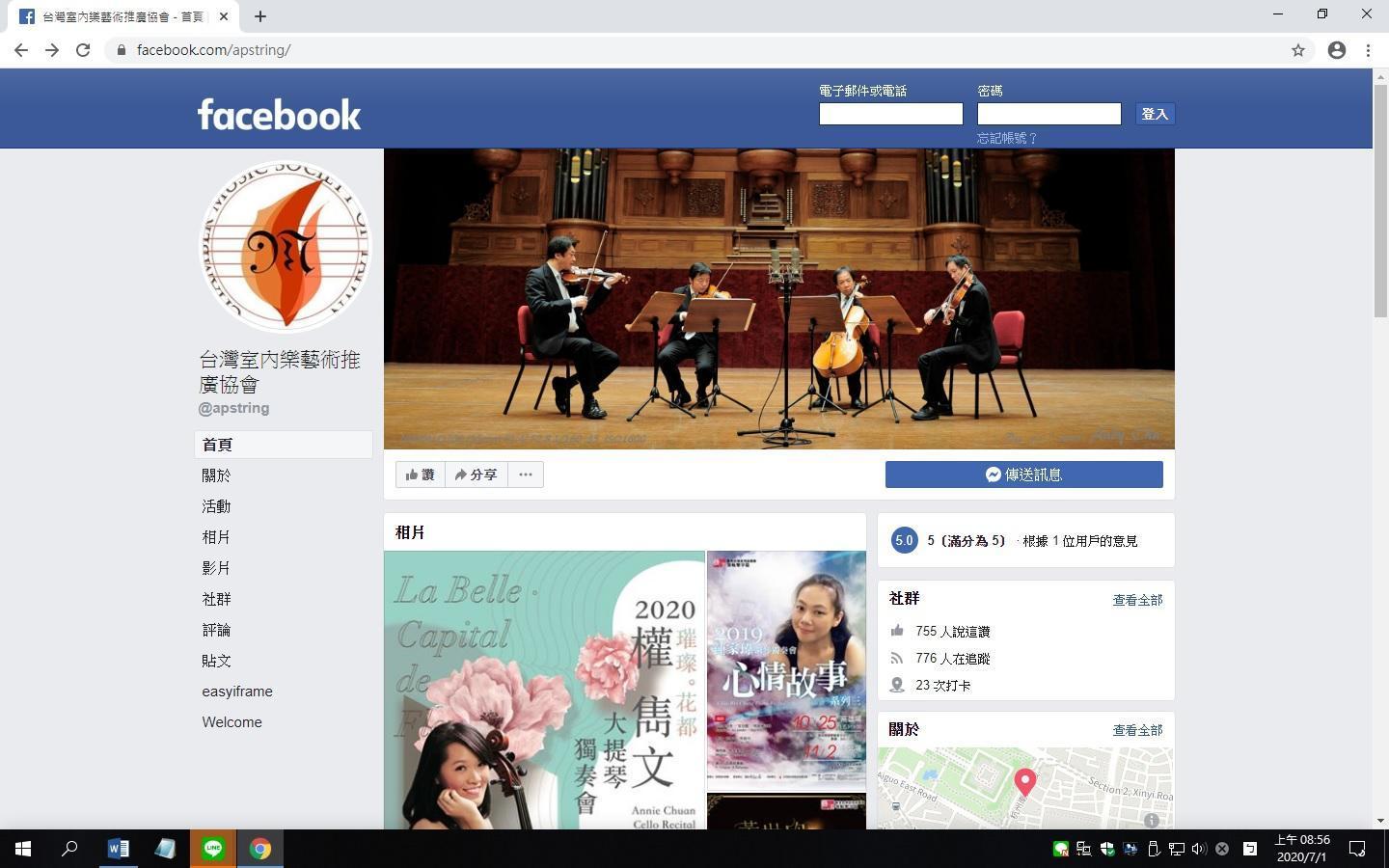Click the Windows Start button
Screen dimensions: 1389x868
[x=23, y=849]
